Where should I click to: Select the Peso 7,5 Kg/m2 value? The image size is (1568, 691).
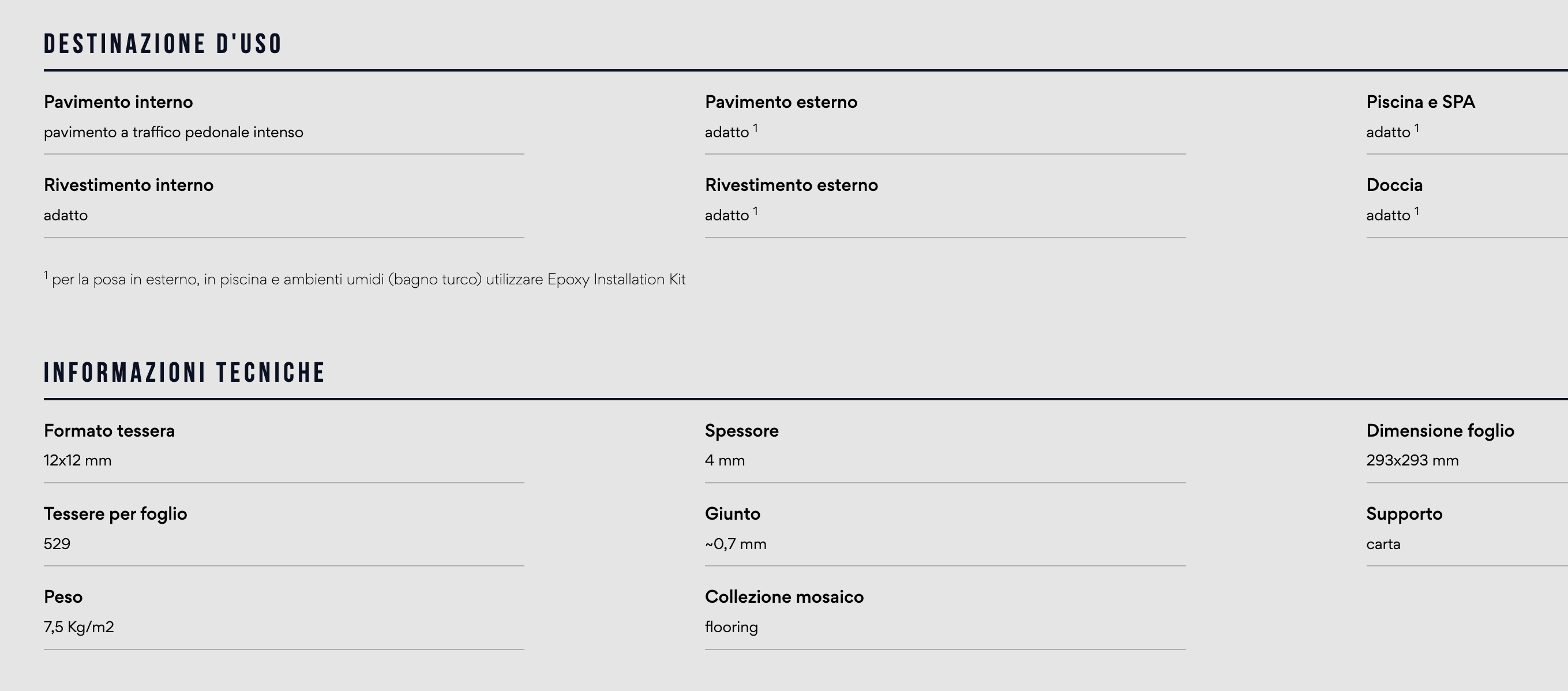pos(78,627)
